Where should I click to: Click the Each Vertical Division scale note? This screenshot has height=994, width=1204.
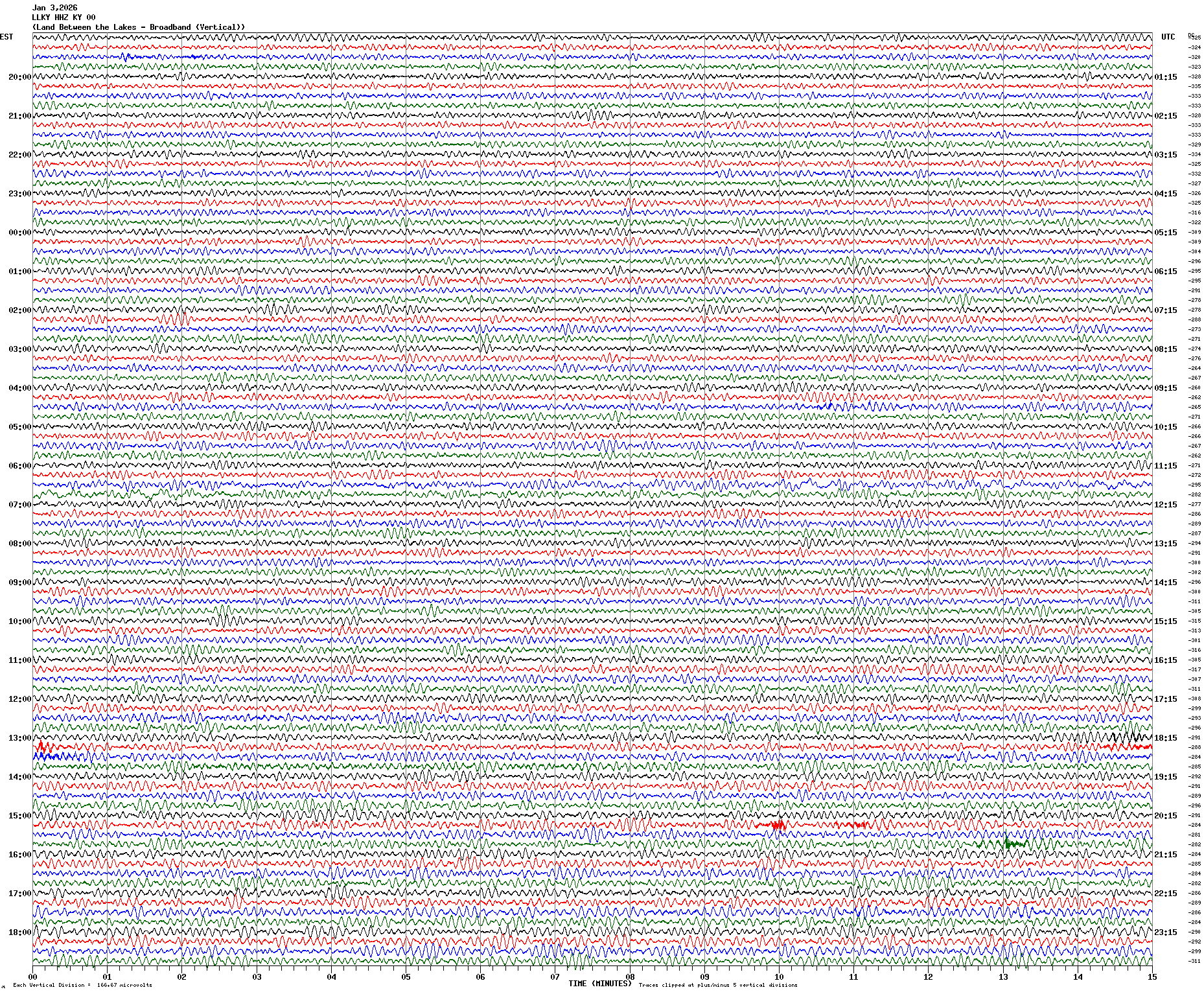point(82,986)
